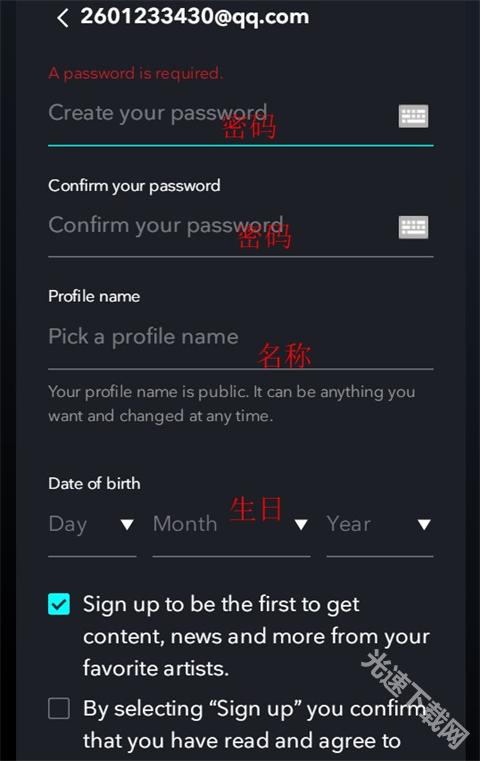Click the Pick a profile name field
Image resolution: width=480 pixels, height=761 pixels.
pyautogui.click(x=240, y=338)
